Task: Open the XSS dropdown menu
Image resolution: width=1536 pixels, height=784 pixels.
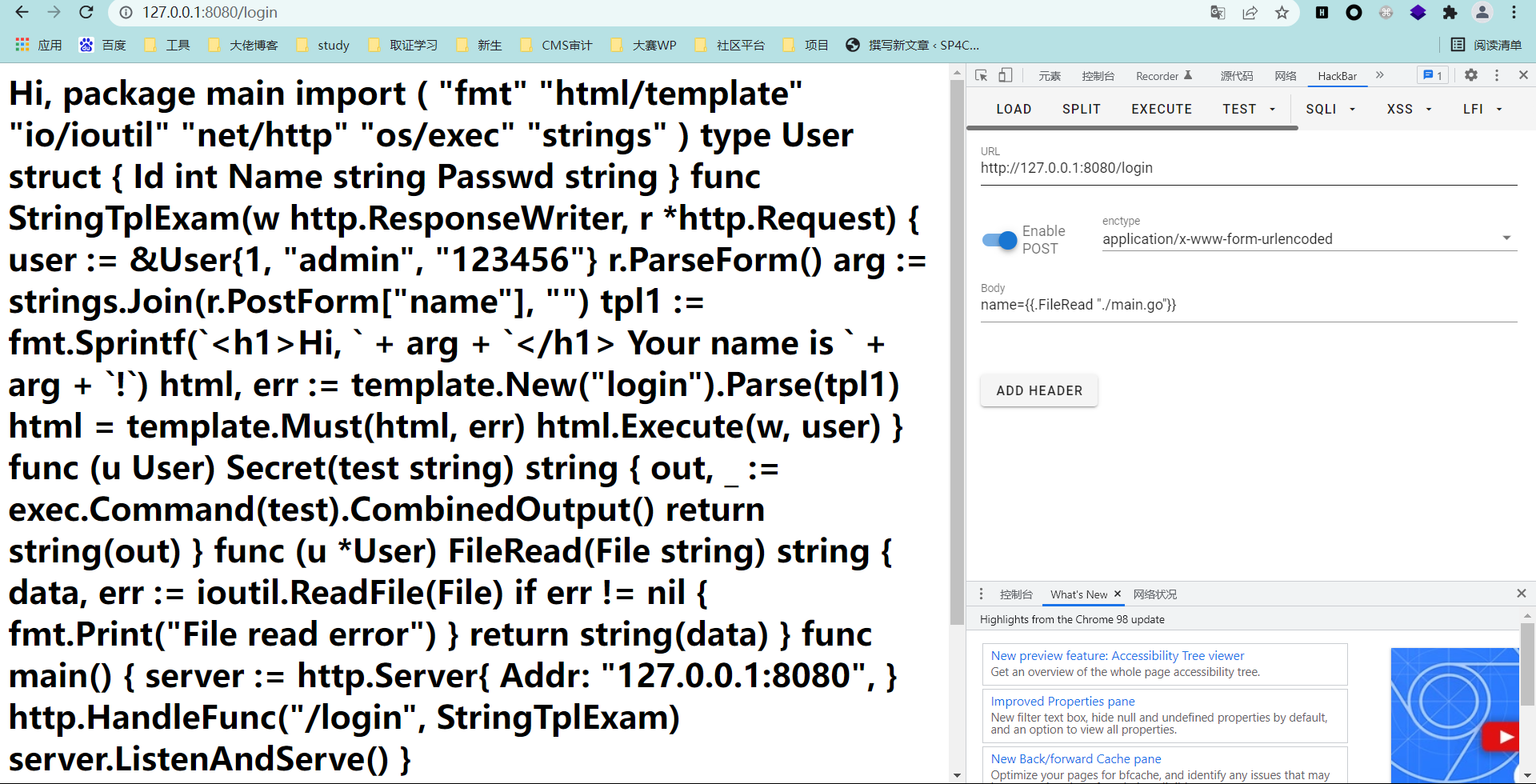Action: [x=1409, y=109]
